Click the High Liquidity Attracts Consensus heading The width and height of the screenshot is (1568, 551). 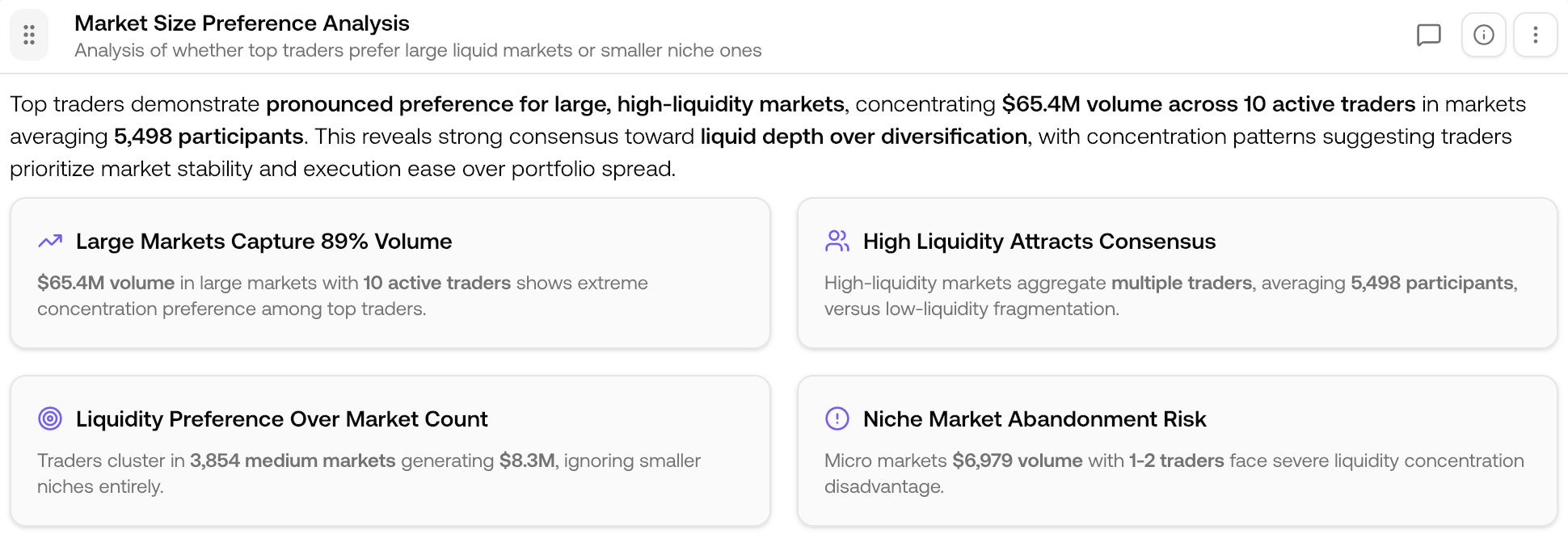pos(1040,241)
